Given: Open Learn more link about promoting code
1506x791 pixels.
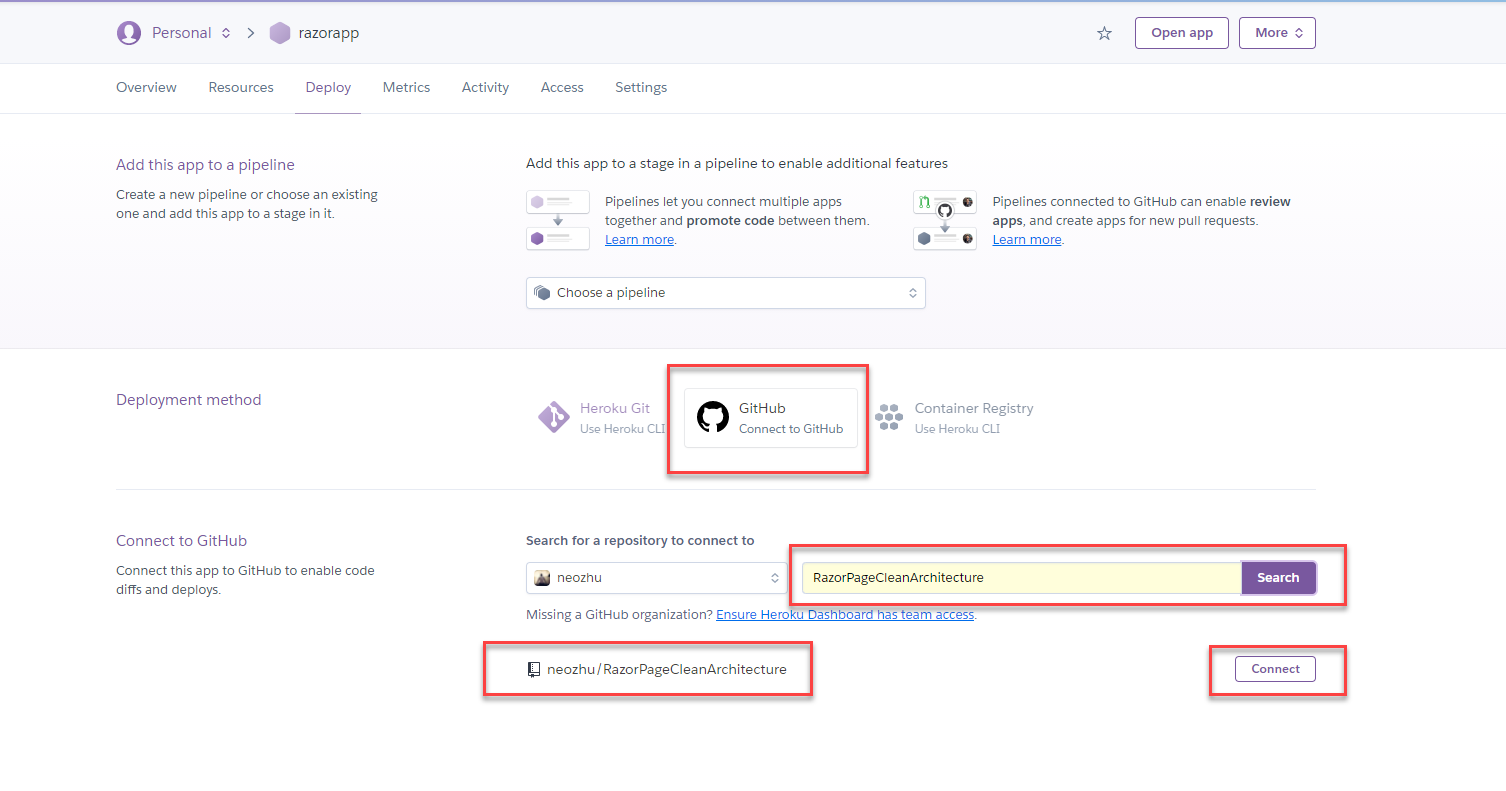Looking at the screenshot, I should coord(640,240).
